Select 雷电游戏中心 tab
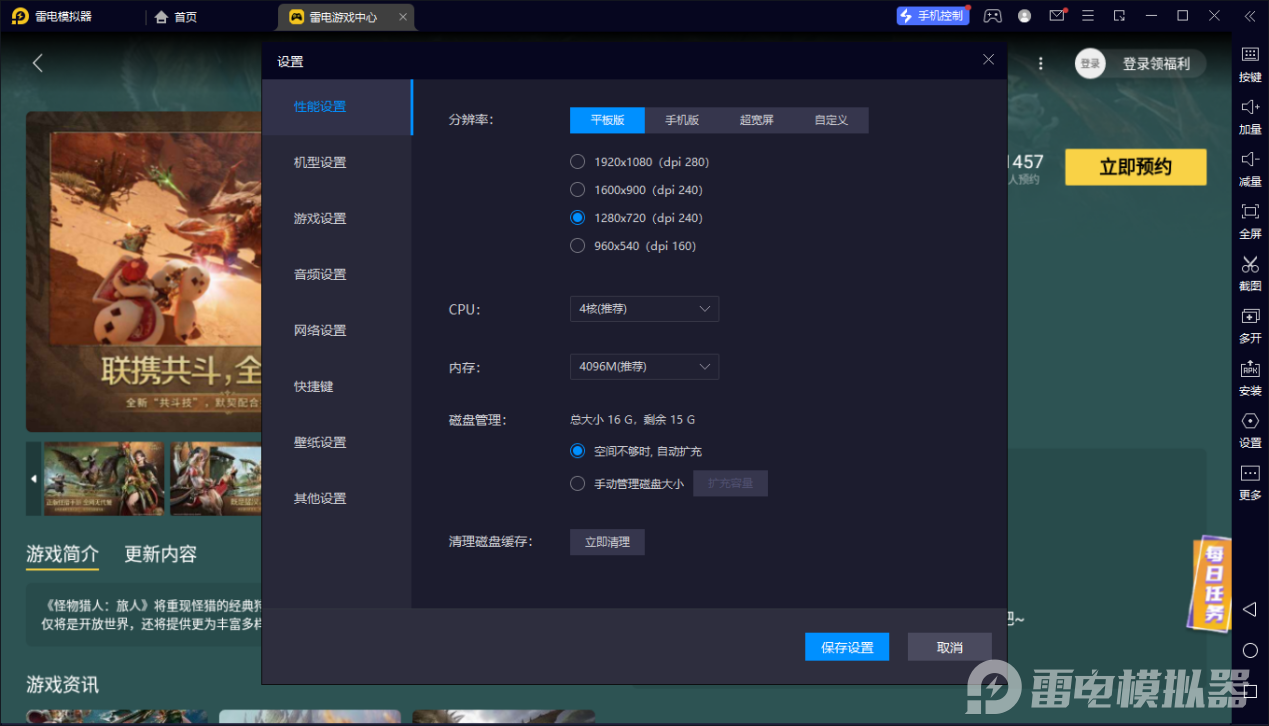 coord(346,17)
